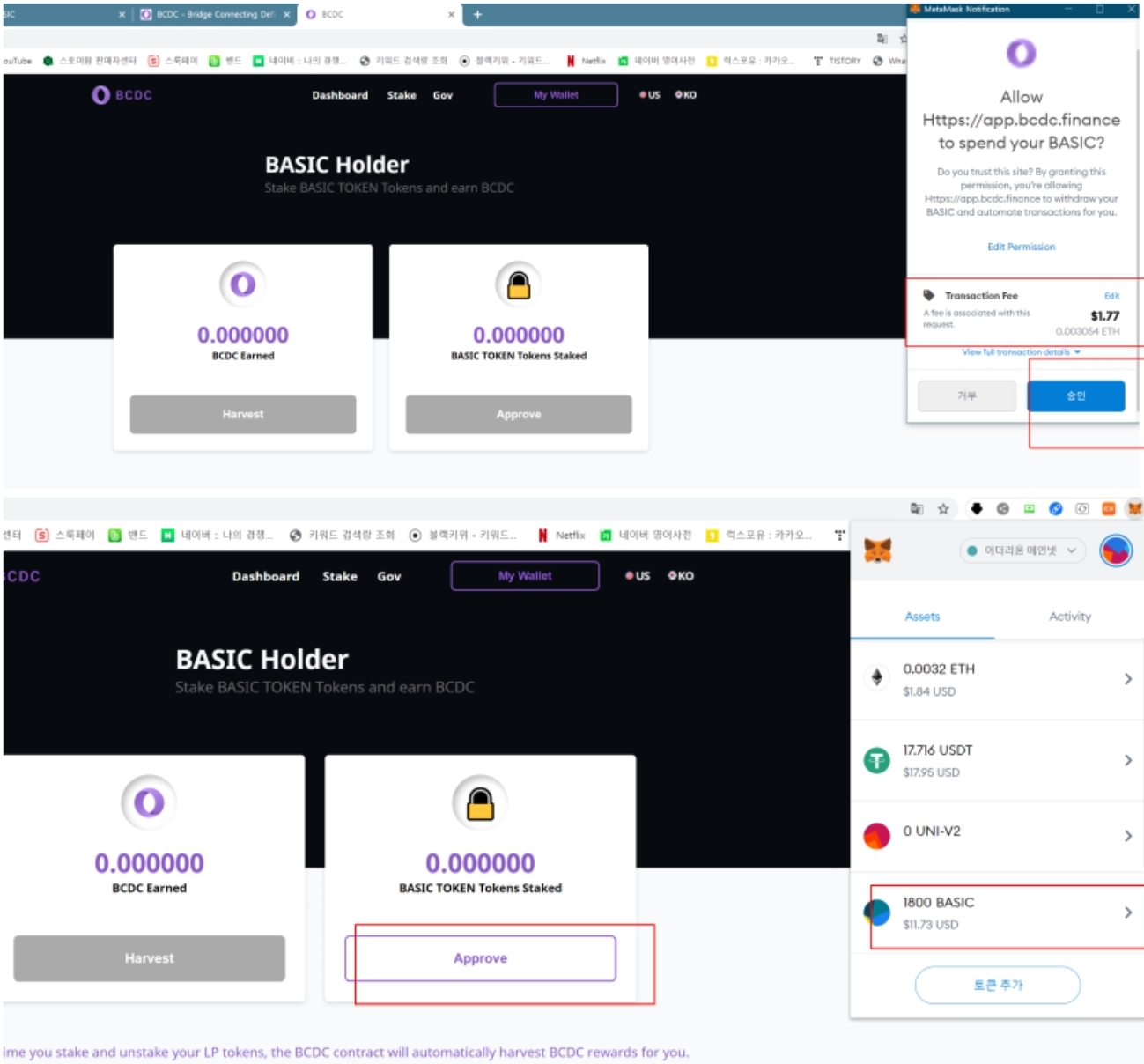Viewport: 1144px width, 1064px height.
Task: Expand the 1800 BASIC asset row chevron
Action: tap(1127, 913)
